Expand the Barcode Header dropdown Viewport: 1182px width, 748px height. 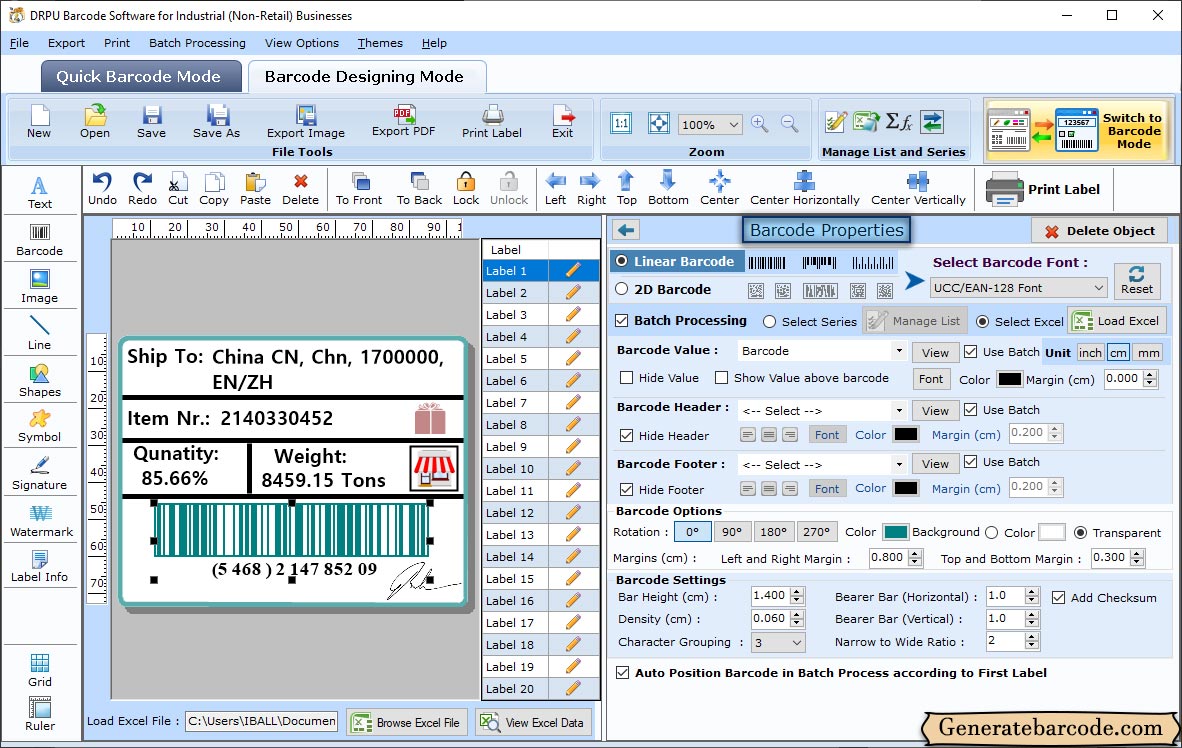899,411
